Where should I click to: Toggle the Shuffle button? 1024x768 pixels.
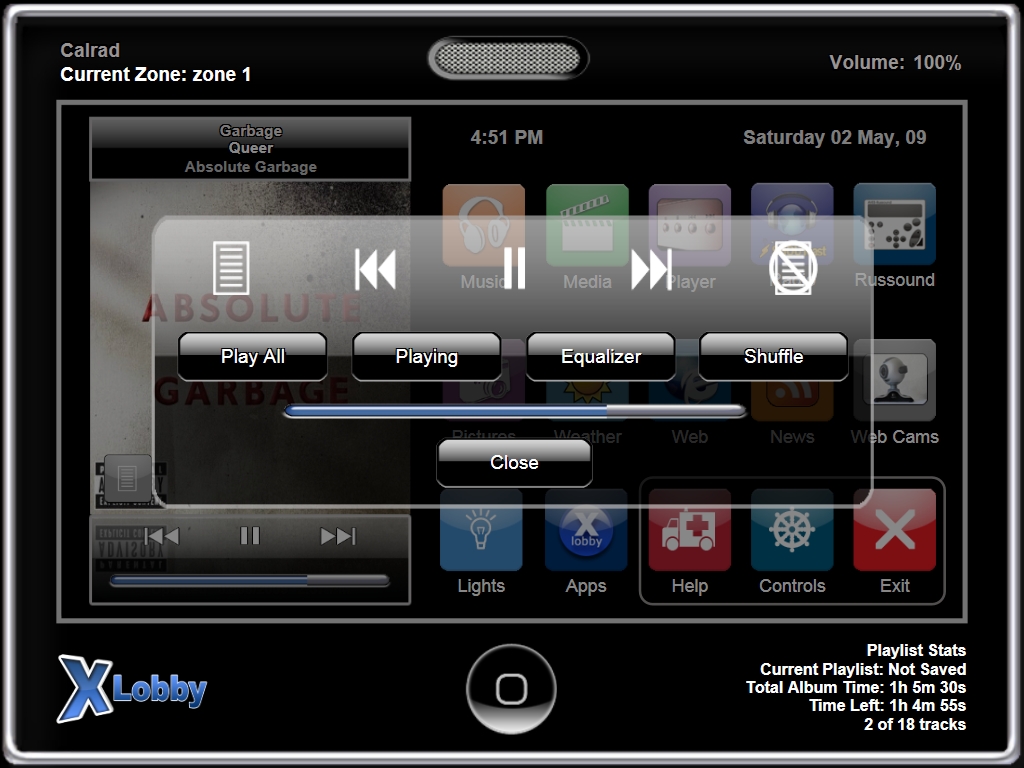[774, 357]
